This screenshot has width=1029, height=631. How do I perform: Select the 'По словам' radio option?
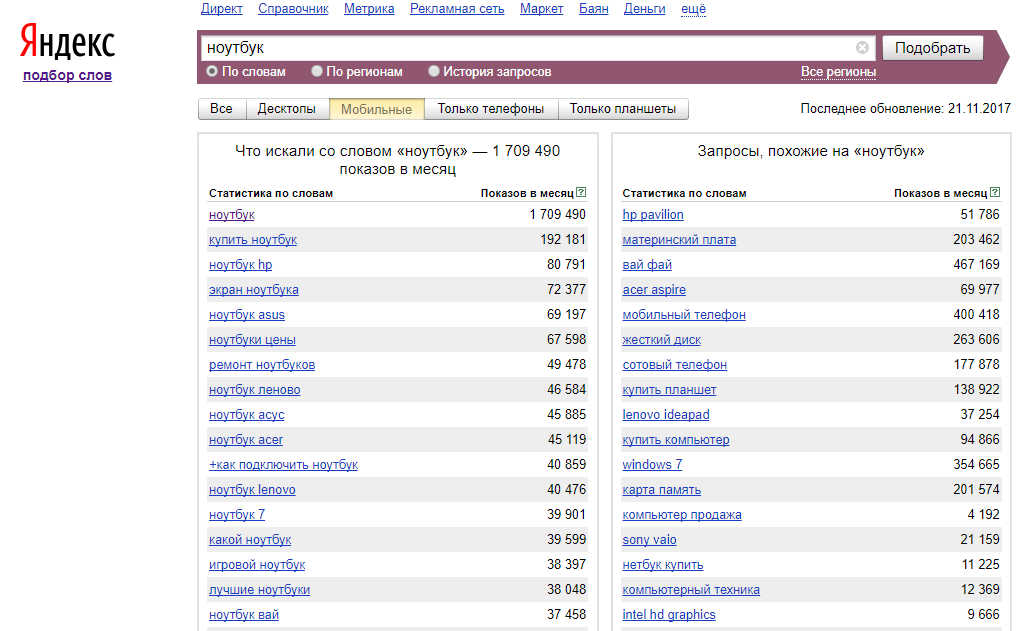coord(212,71)
